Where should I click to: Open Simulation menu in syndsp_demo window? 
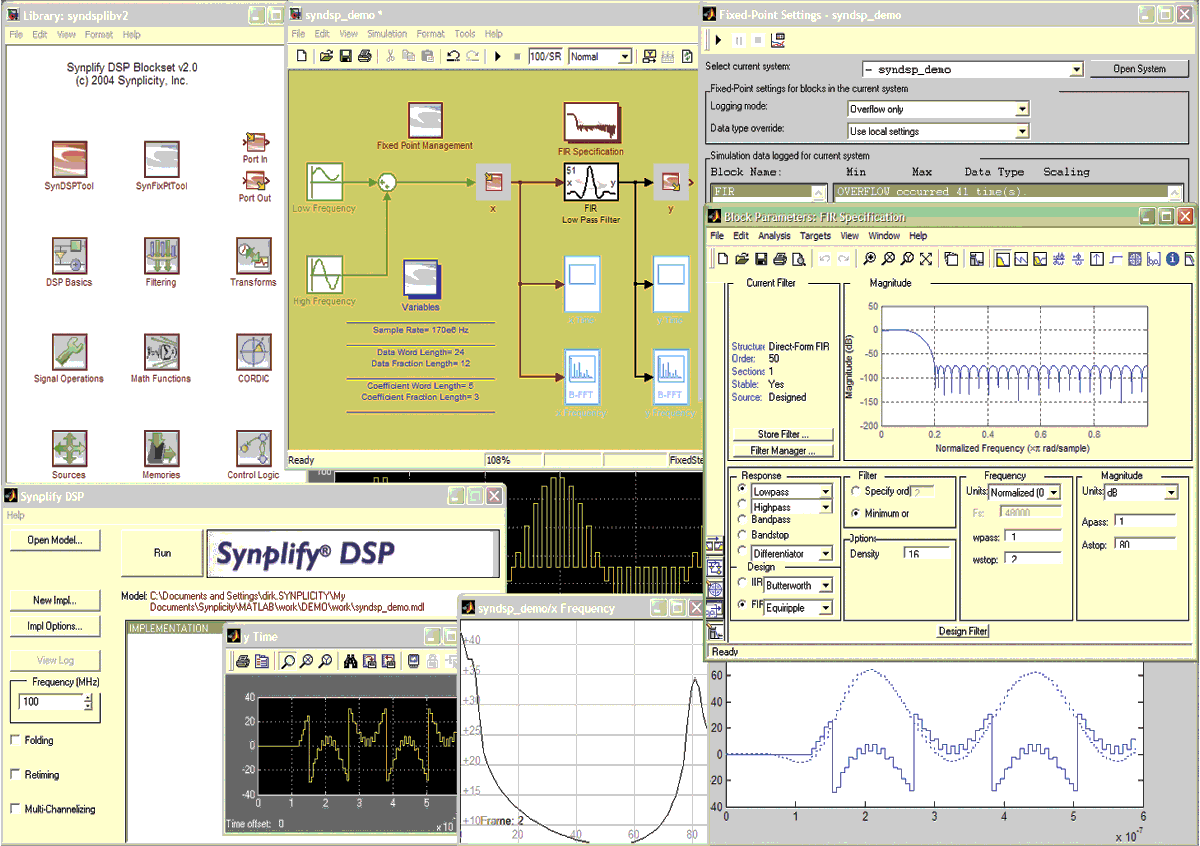(x=386, y=34)
